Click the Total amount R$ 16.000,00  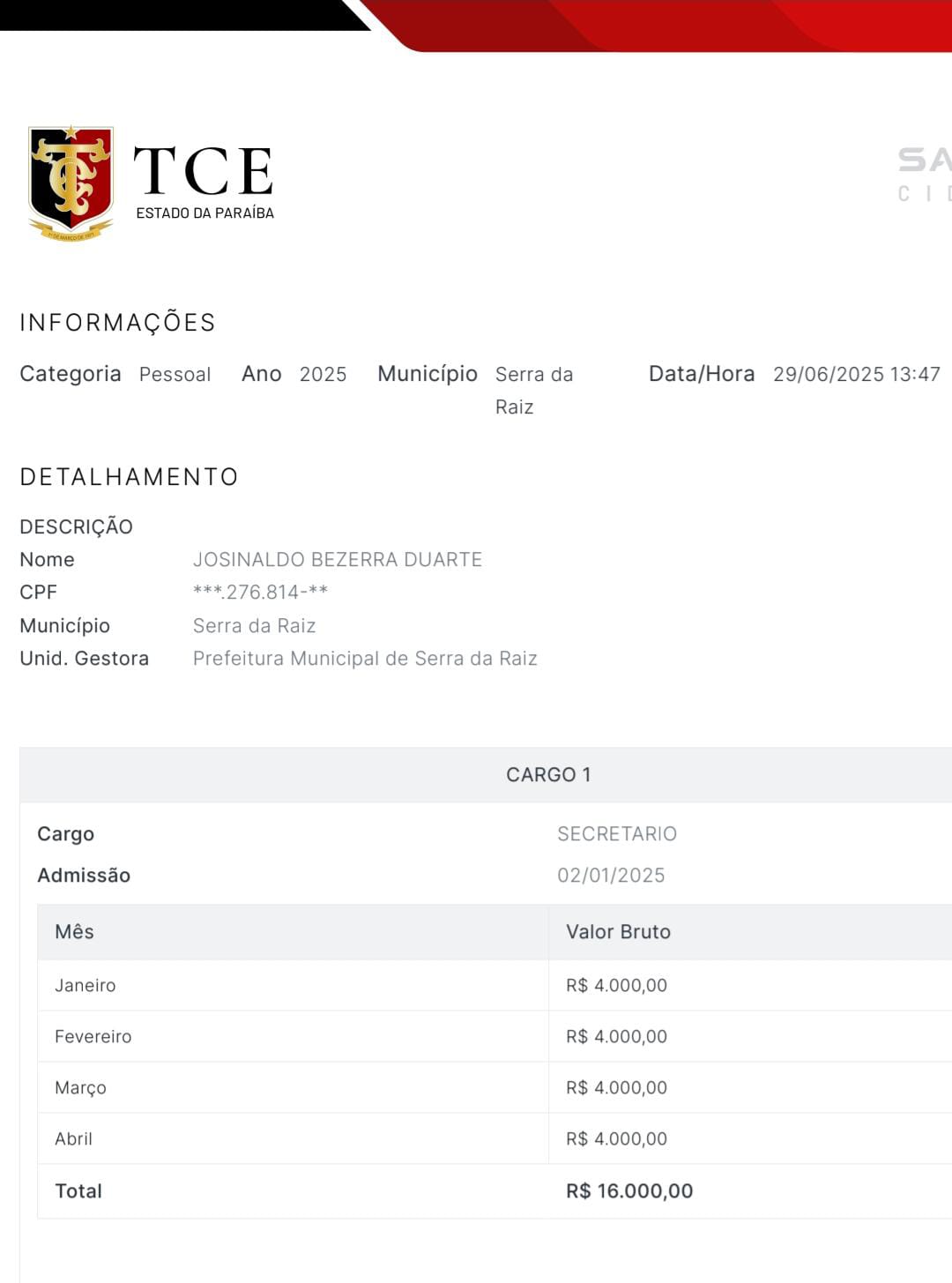coord(628,1191)
